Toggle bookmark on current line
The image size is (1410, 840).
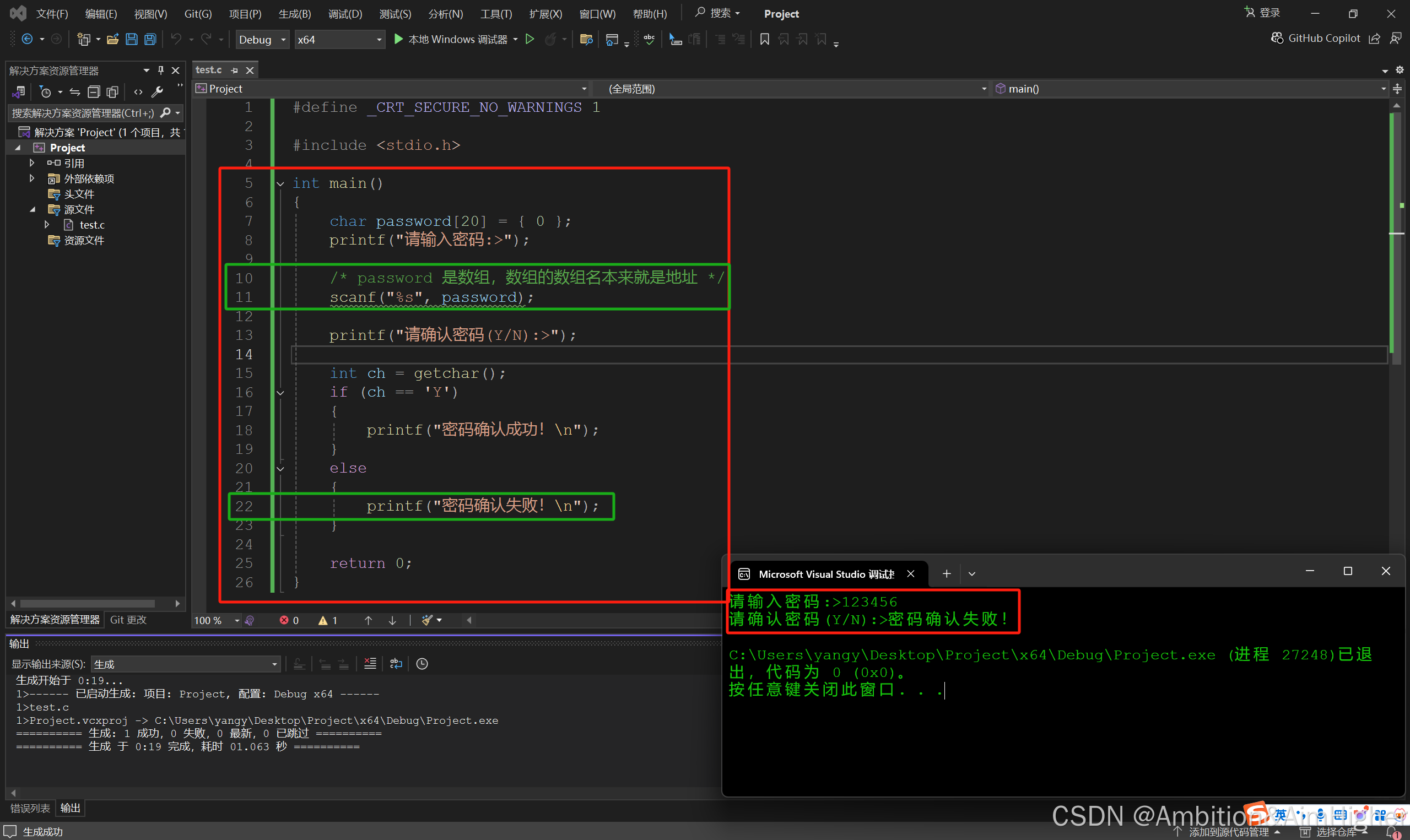(764, 39)
